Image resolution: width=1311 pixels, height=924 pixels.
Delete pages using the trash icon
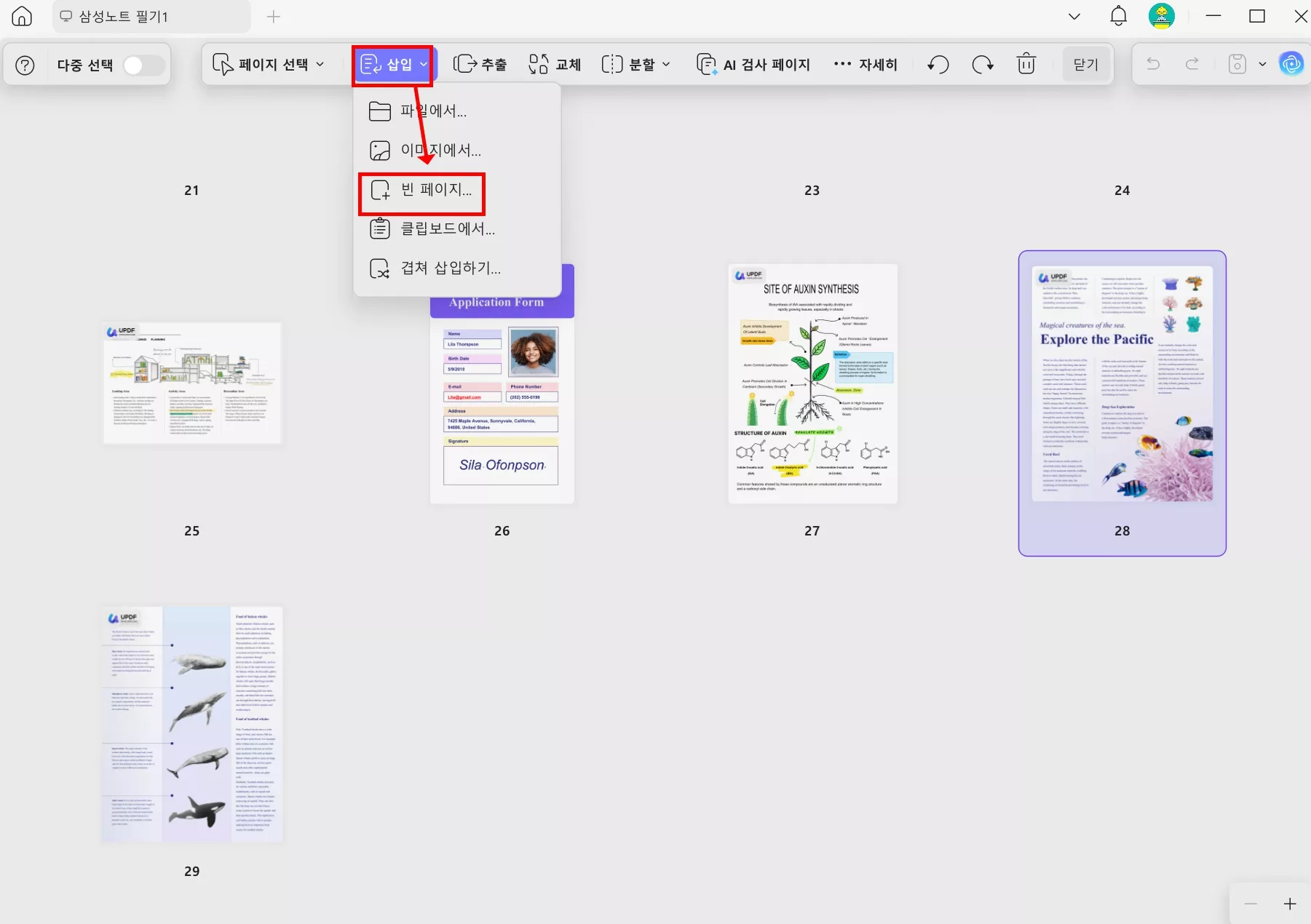1026,64
